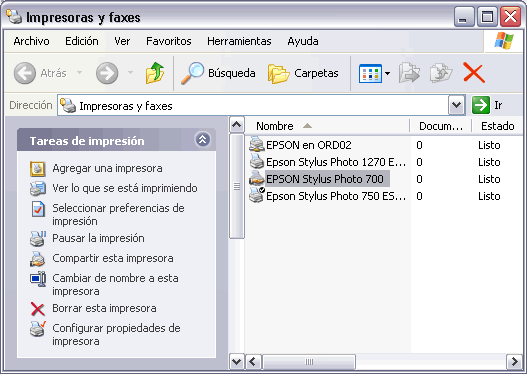Image resolution: width=527 pixels, height=374 pixels.
Task: Click Seleccionar preferencias de impresión icon
Action: coord(38,209)
